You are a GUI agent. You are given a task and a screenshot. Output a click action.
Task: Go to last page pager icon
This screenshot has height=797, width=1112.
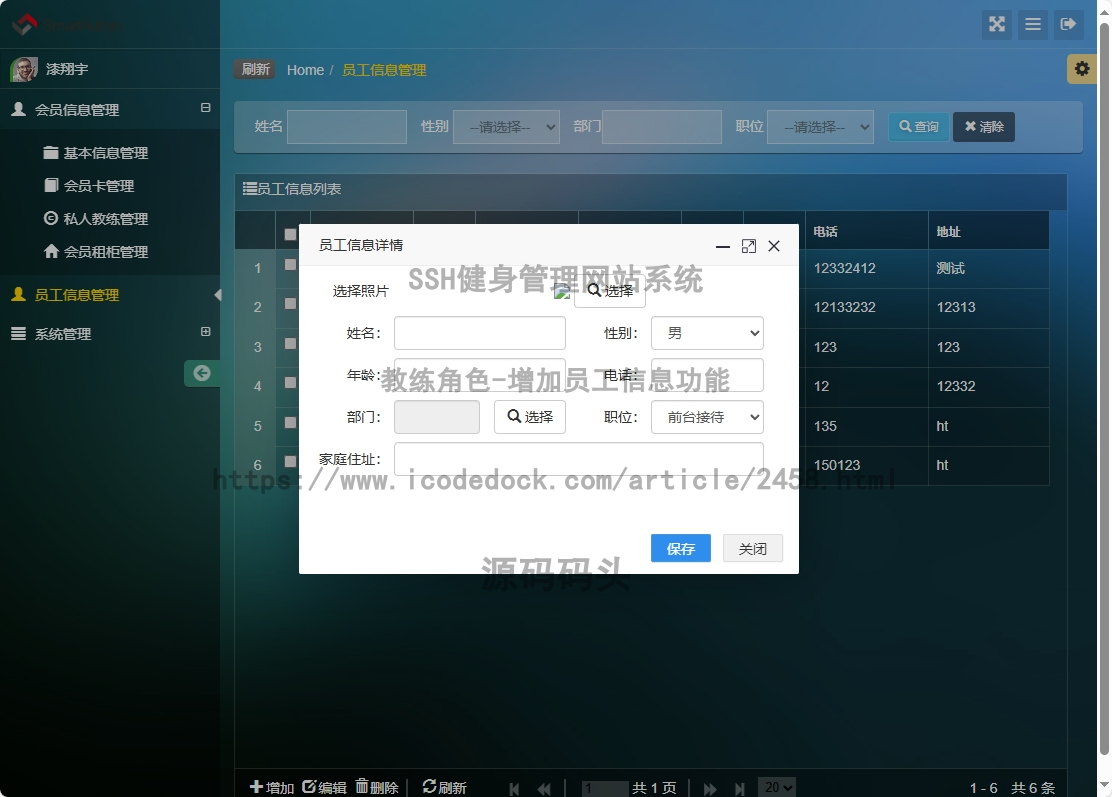coord(740,788)
